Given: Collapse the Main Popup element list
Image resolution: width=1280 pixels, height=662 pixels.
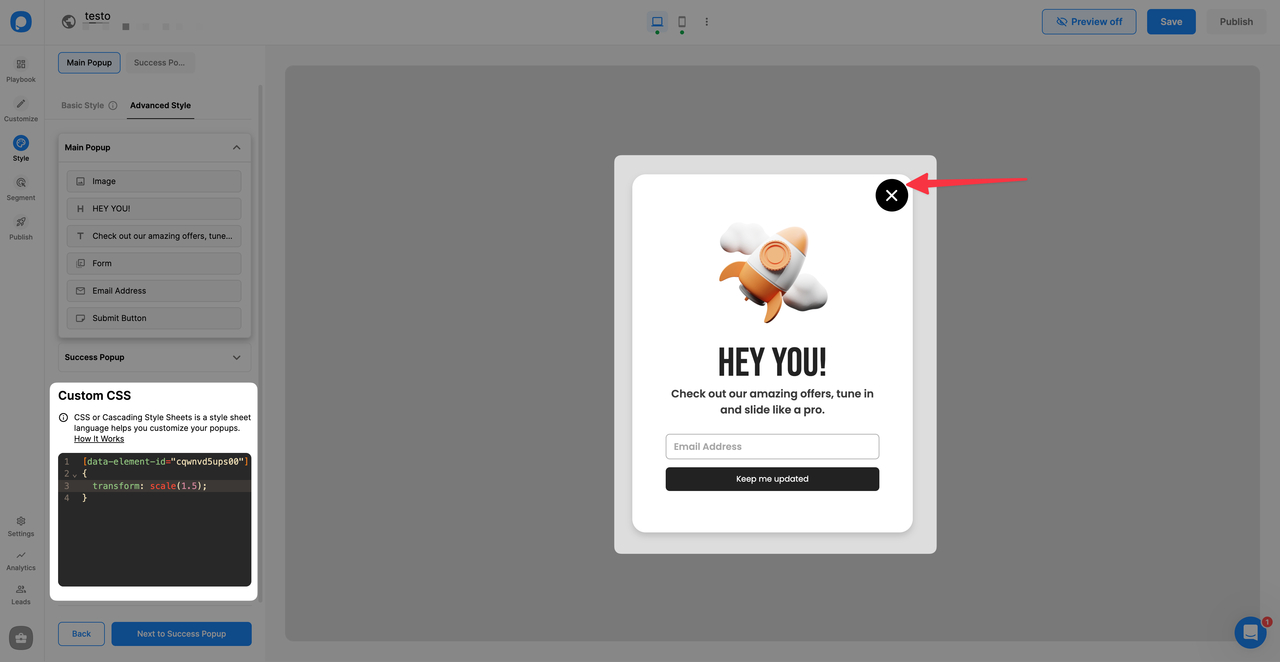Looking at the screenshot, I should (236, 147).
